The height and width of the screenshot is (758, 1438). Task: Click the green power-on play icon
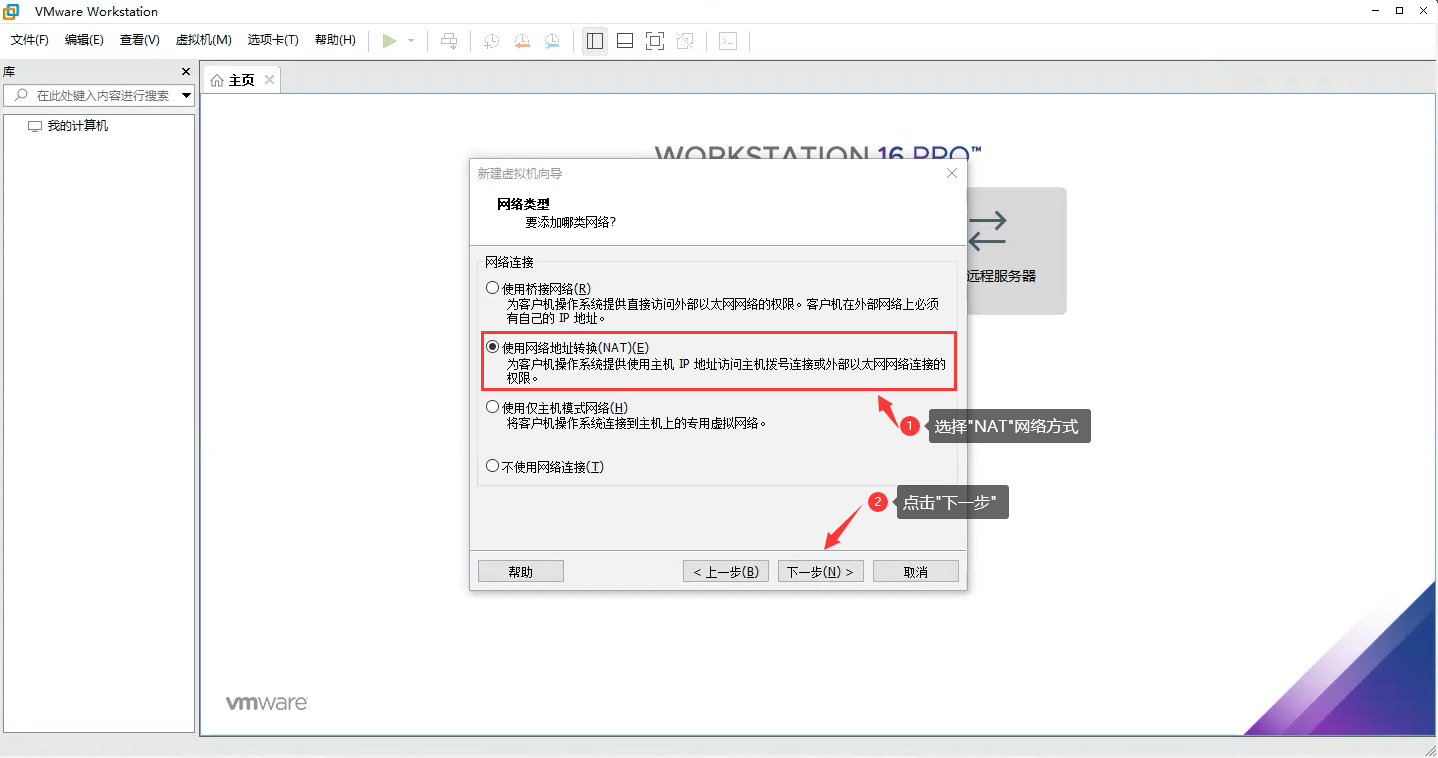coord(390,41)
